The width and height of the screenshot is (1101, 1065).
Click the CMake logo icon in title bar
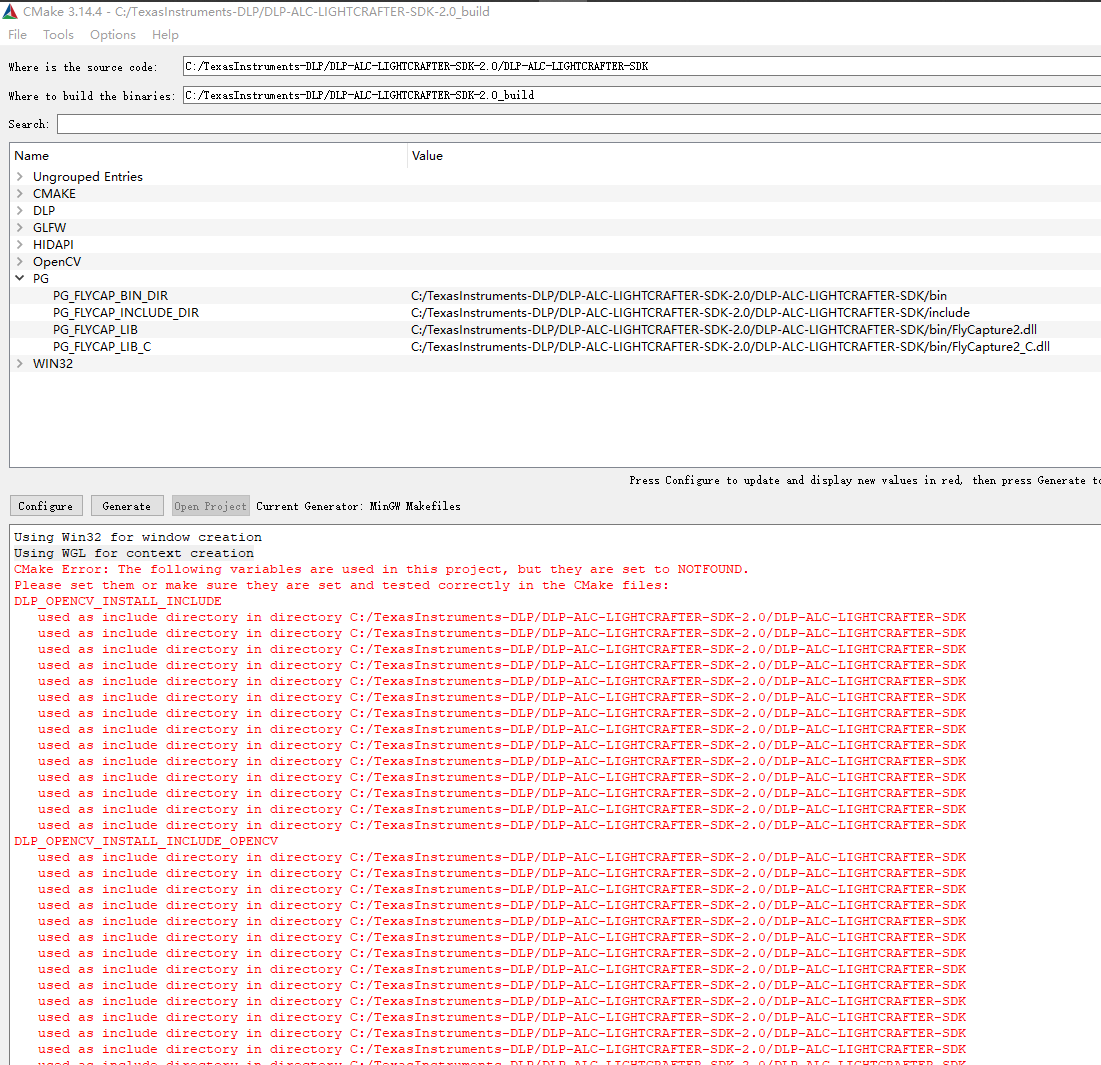pos(10,11)
